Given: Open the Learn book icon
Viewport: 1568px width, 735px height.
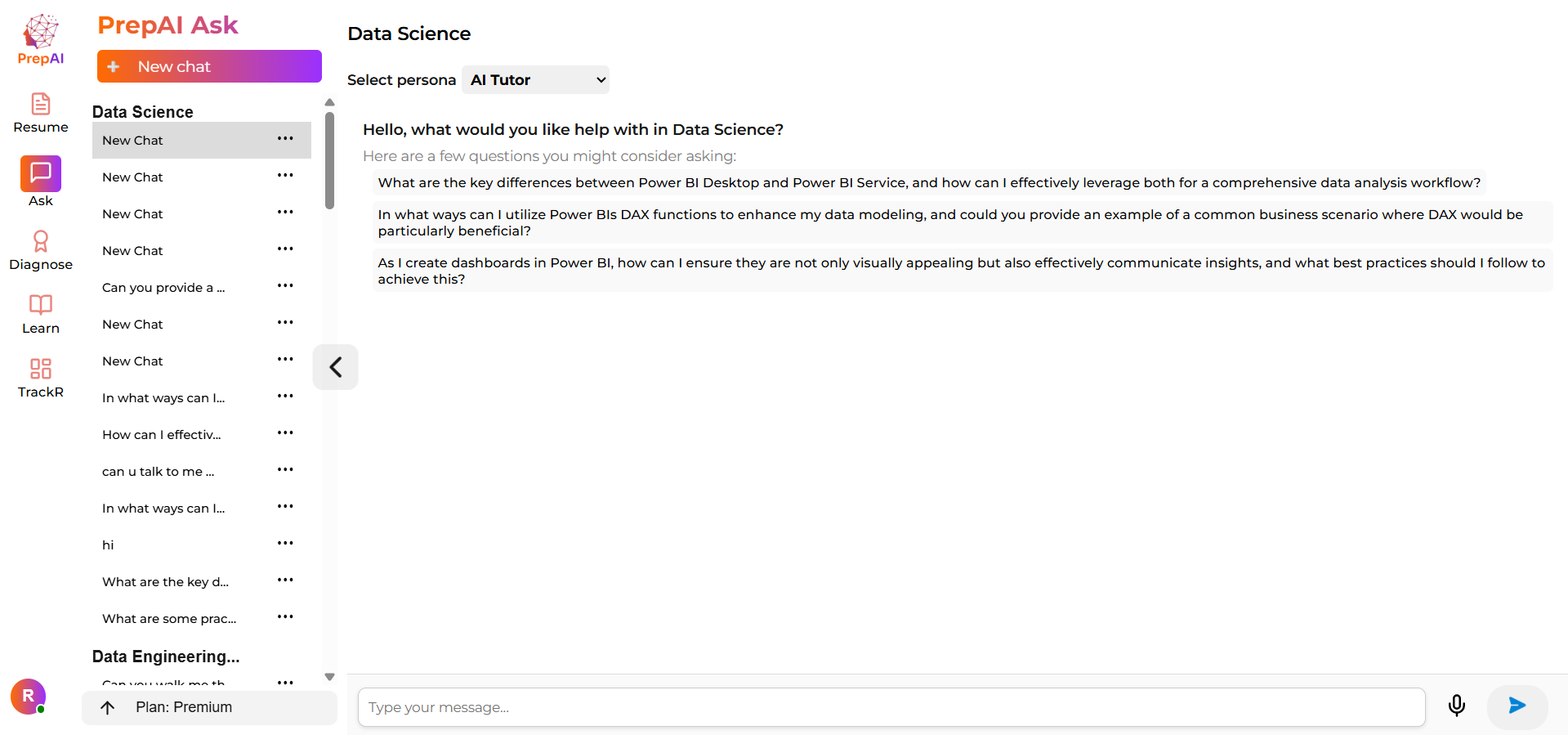Looking at the screenshot, I should pos(41,305).
